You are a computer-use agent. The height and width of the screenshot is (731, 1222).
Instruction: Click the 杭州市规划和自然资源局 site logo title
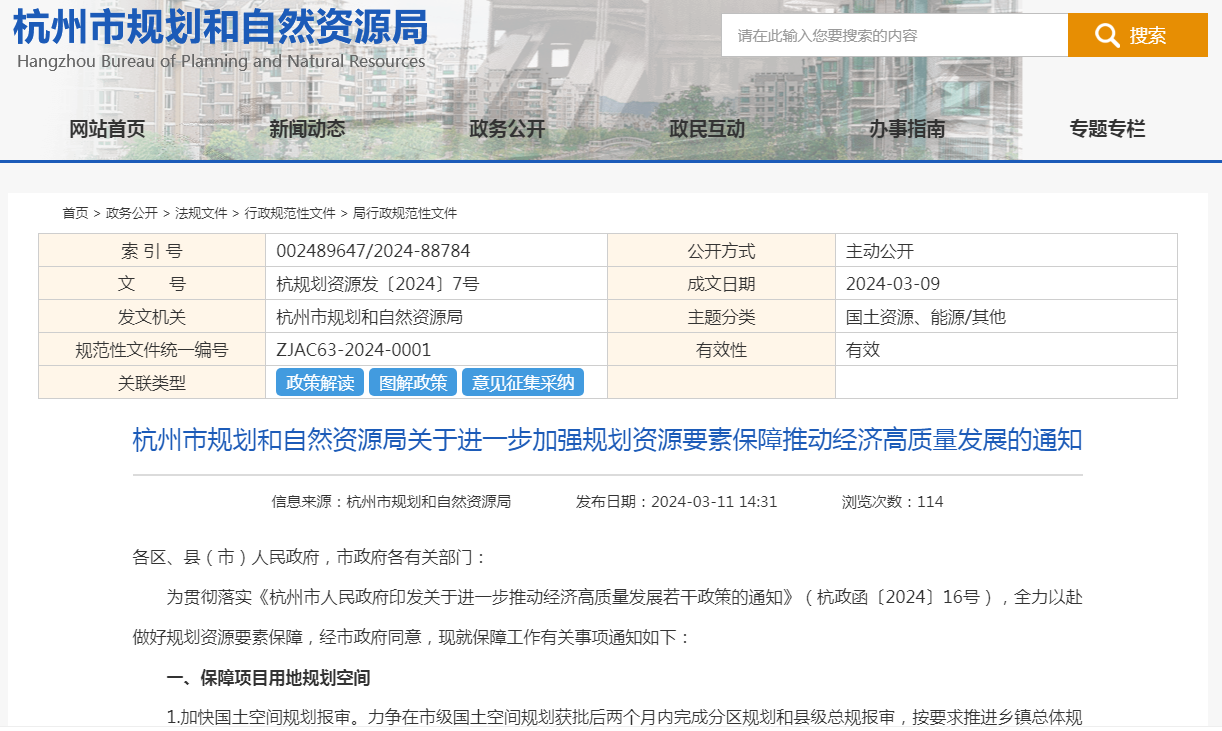tap(220, 27)
